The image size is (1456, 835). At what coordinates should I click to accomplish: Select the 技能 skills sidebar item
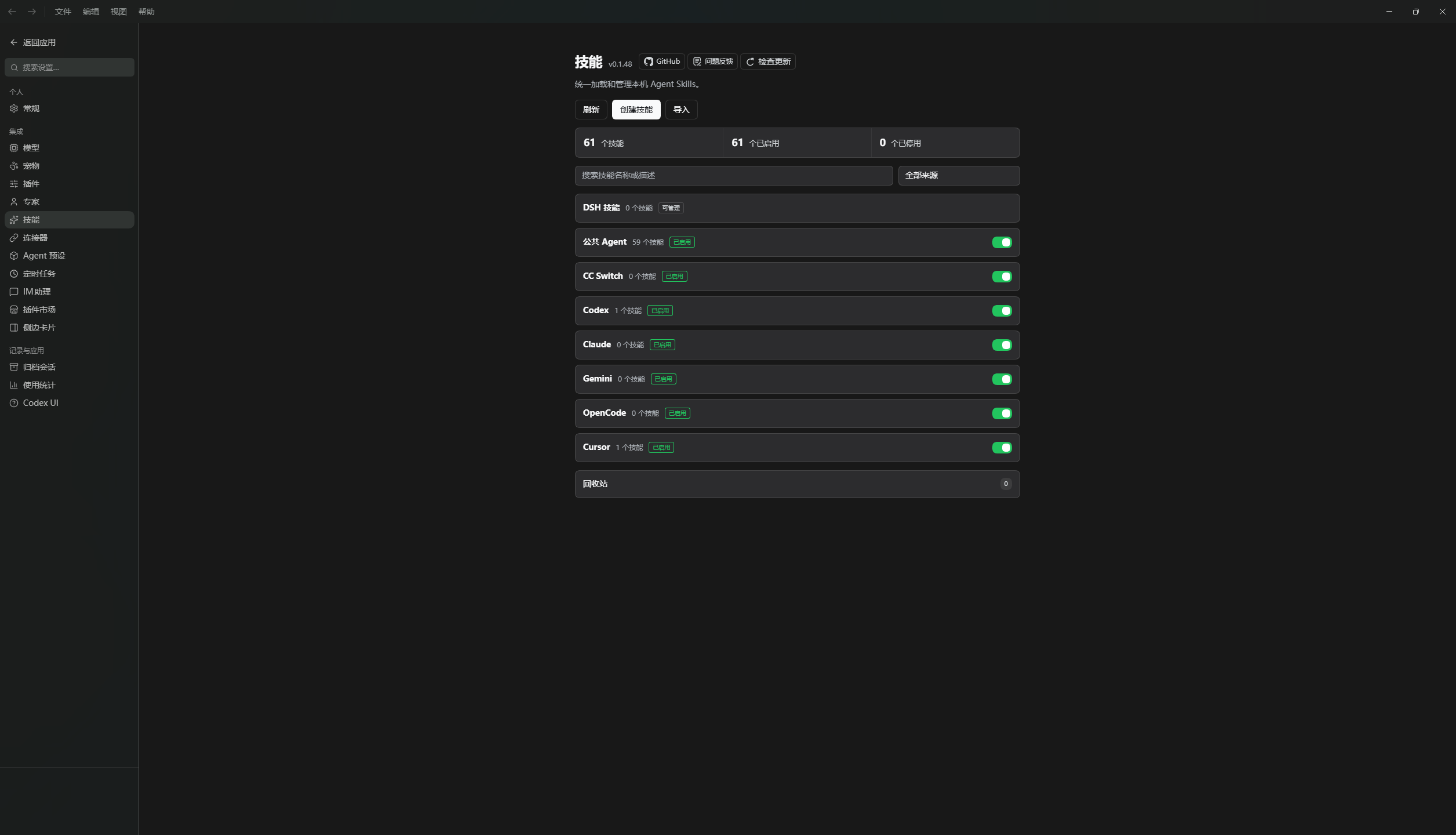click(x=70, y=220)
